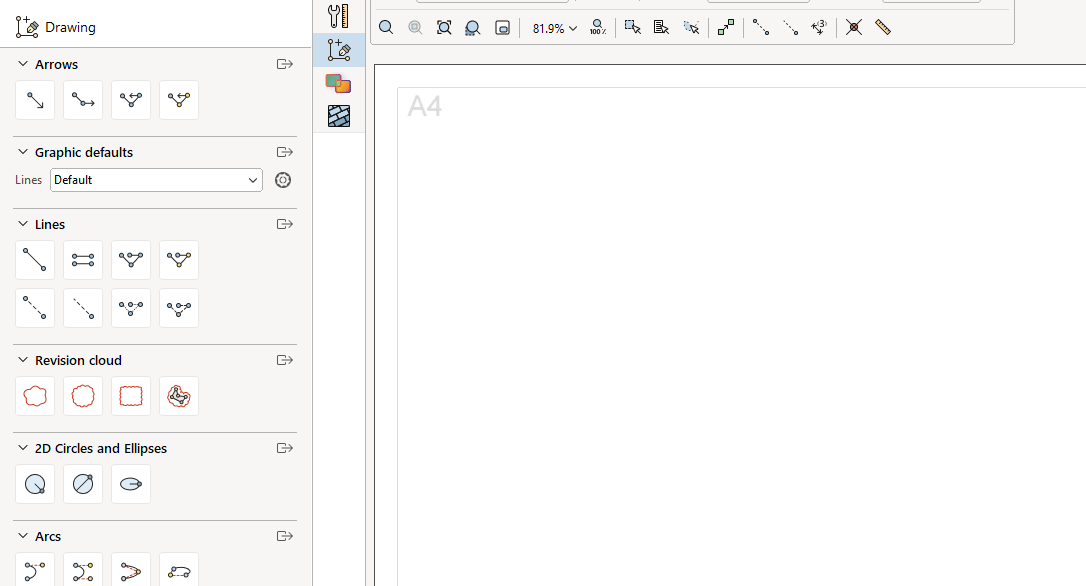Pop out the Arcs section

pos(285,536)
